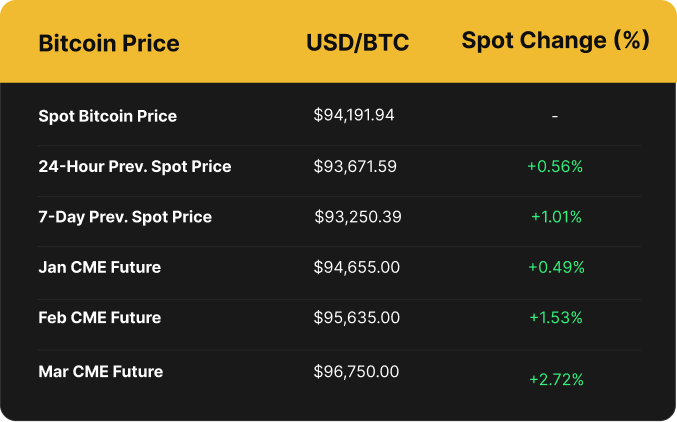
Task: Click the Jan CME Future row label
Action: 99,267
